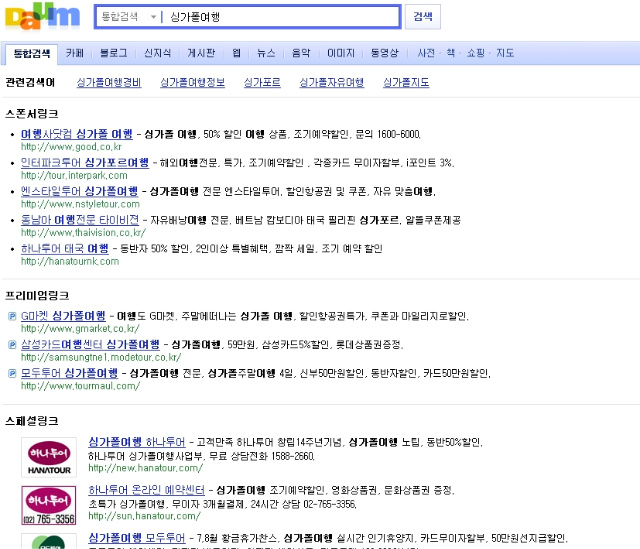Image resolution: width=640 pixels, height=549 pixels.
Task: Open the 이미지 tab
Action: 341,53
